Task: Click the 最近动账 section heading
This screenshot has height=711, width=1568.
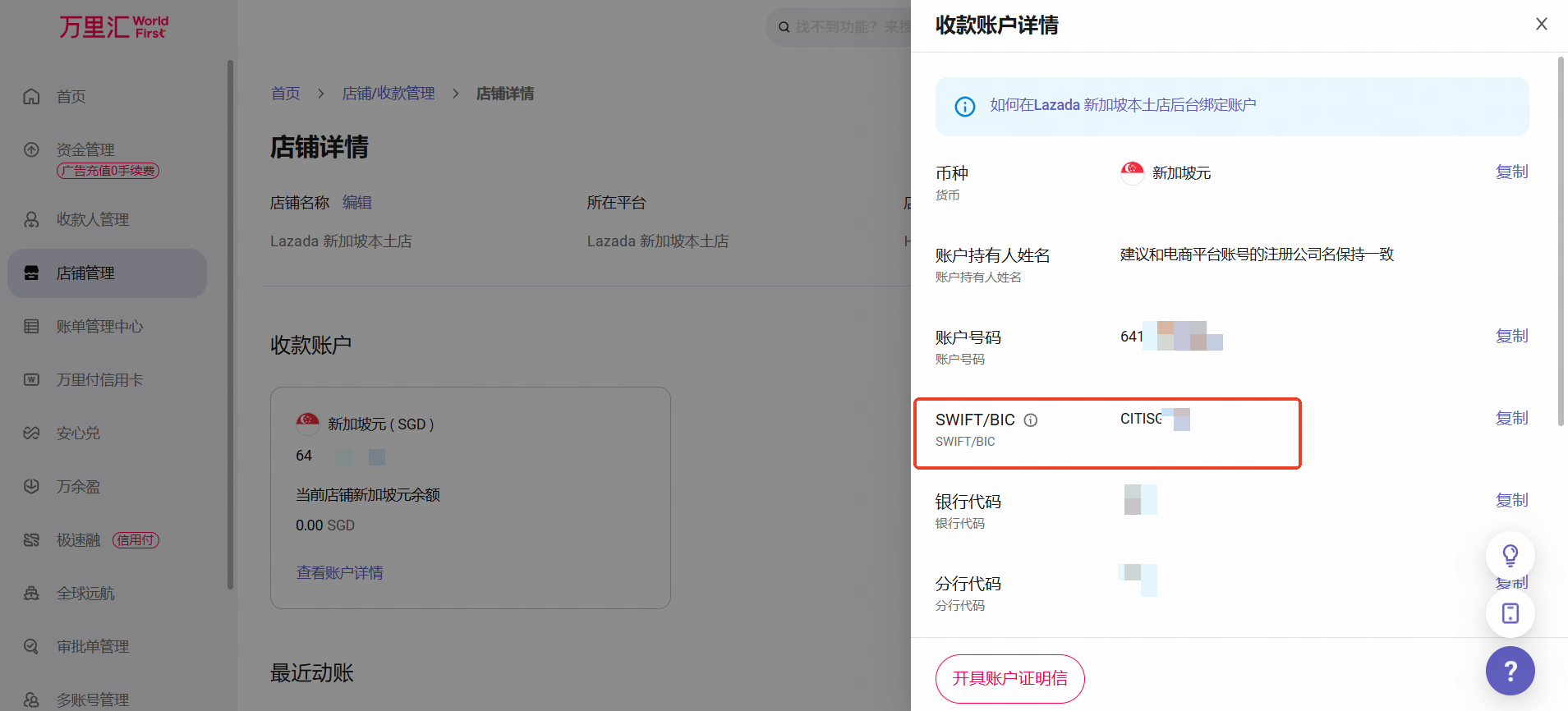Action: [312, 674]
